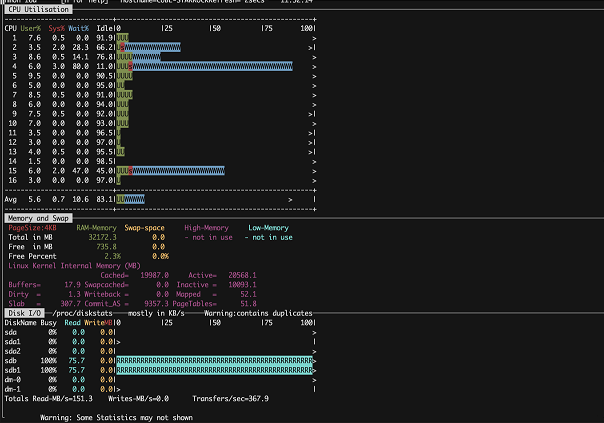This screenshot has height=423, width=604.
Task: Click the sda disk name
Action: 11,332
